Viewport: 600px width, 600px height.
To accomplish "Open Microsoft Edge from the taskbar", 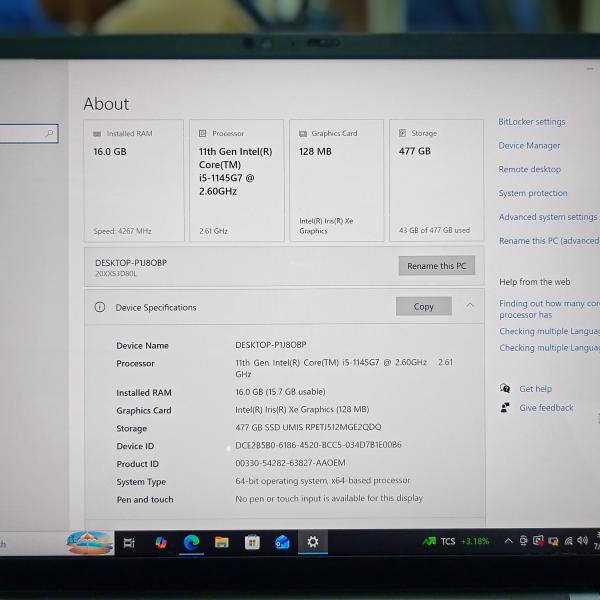I will (191, 542).
